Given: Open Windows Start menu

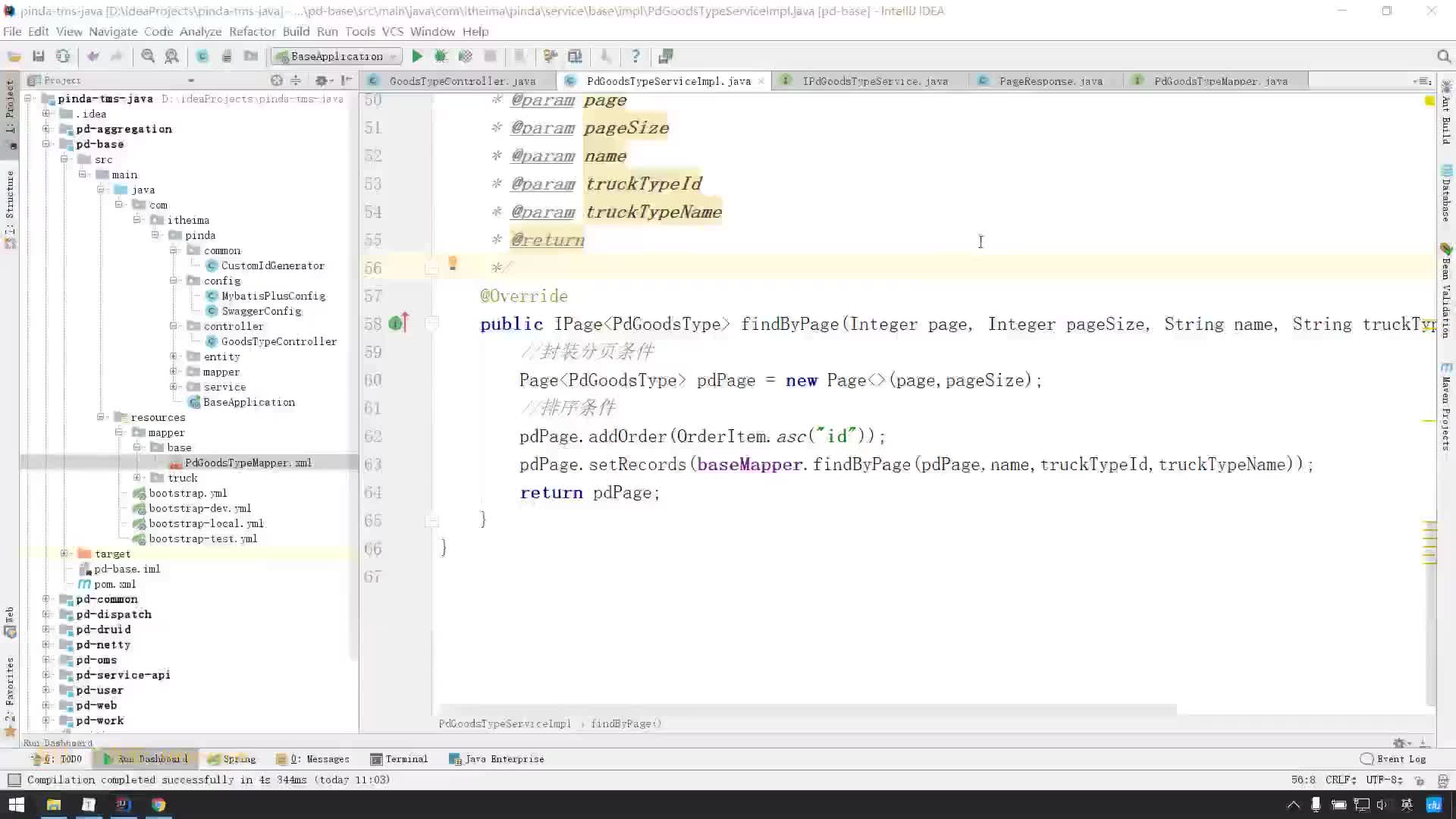Looking at the screenshot, I should click(16, 805).
